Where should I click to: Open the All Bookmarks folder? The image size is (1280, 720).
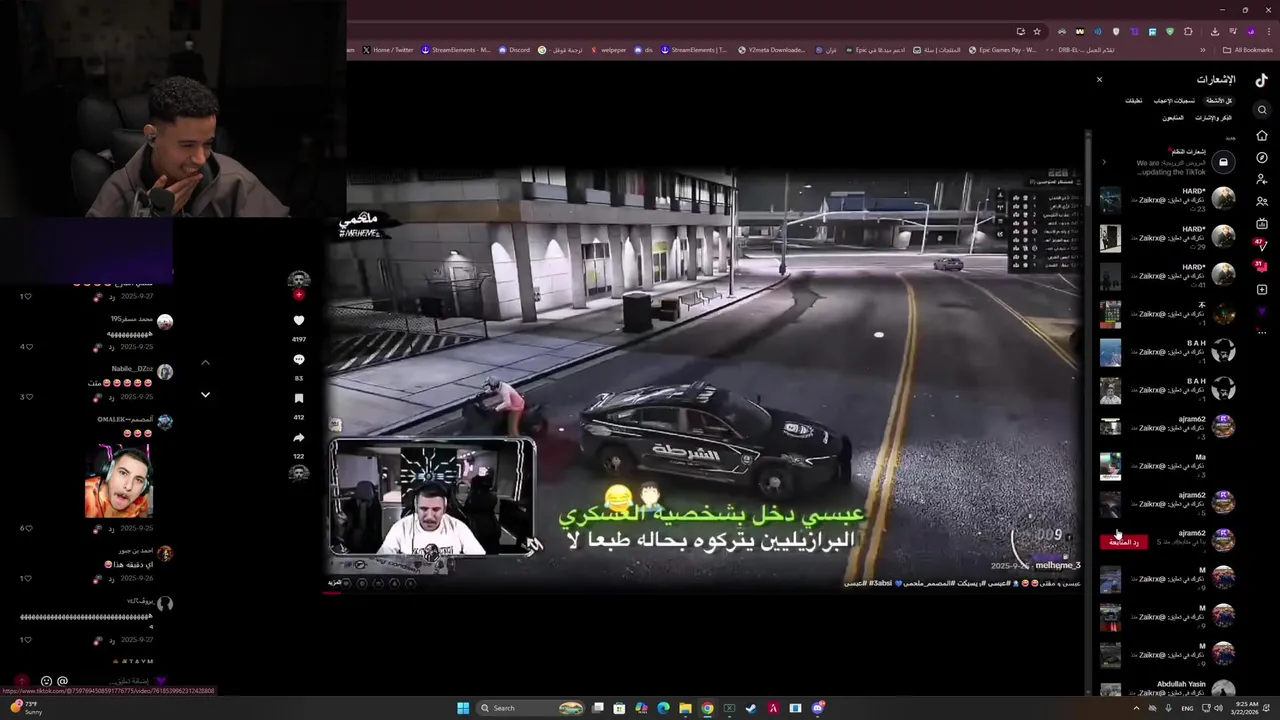point(1247,50)
